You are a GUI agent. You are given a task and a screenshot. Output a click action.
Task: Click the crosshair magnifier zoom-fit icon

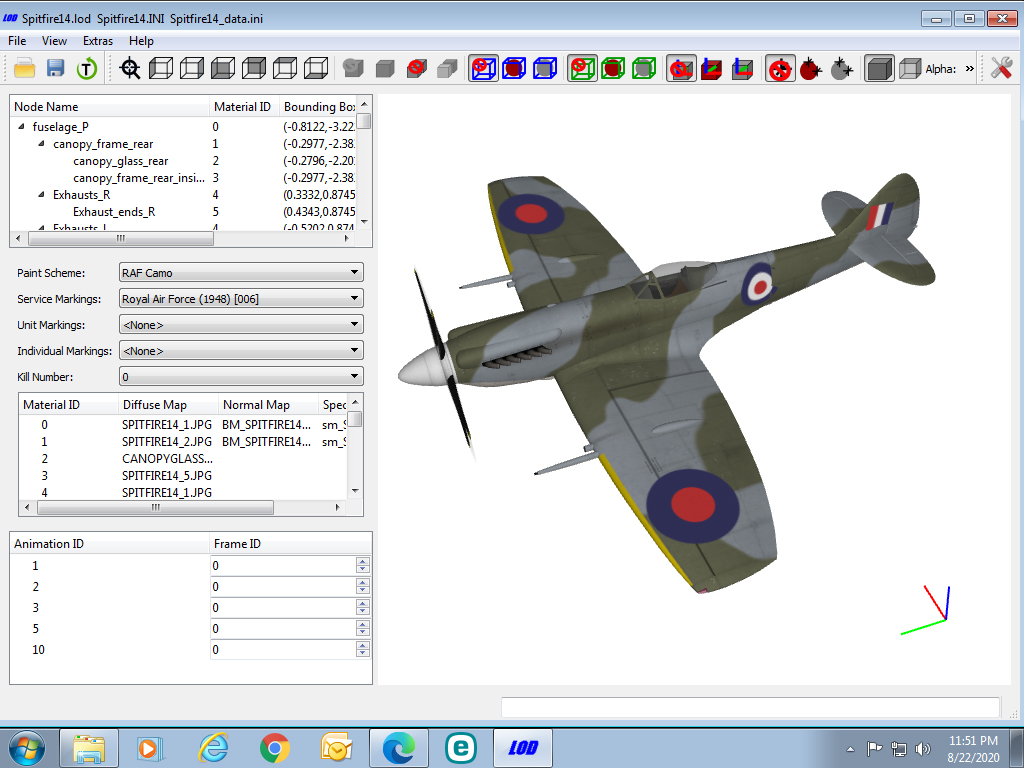pos(130,68)
